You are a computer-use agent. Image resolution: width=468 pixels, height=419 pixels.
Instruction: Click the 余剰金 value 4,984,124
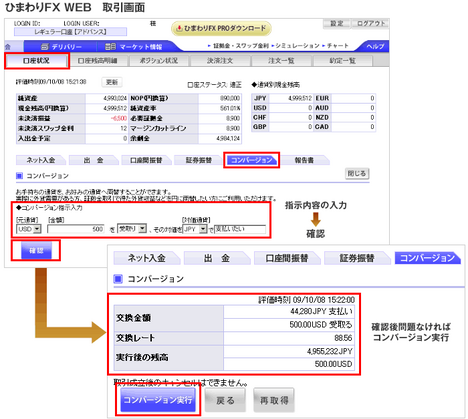coord(228,138)
